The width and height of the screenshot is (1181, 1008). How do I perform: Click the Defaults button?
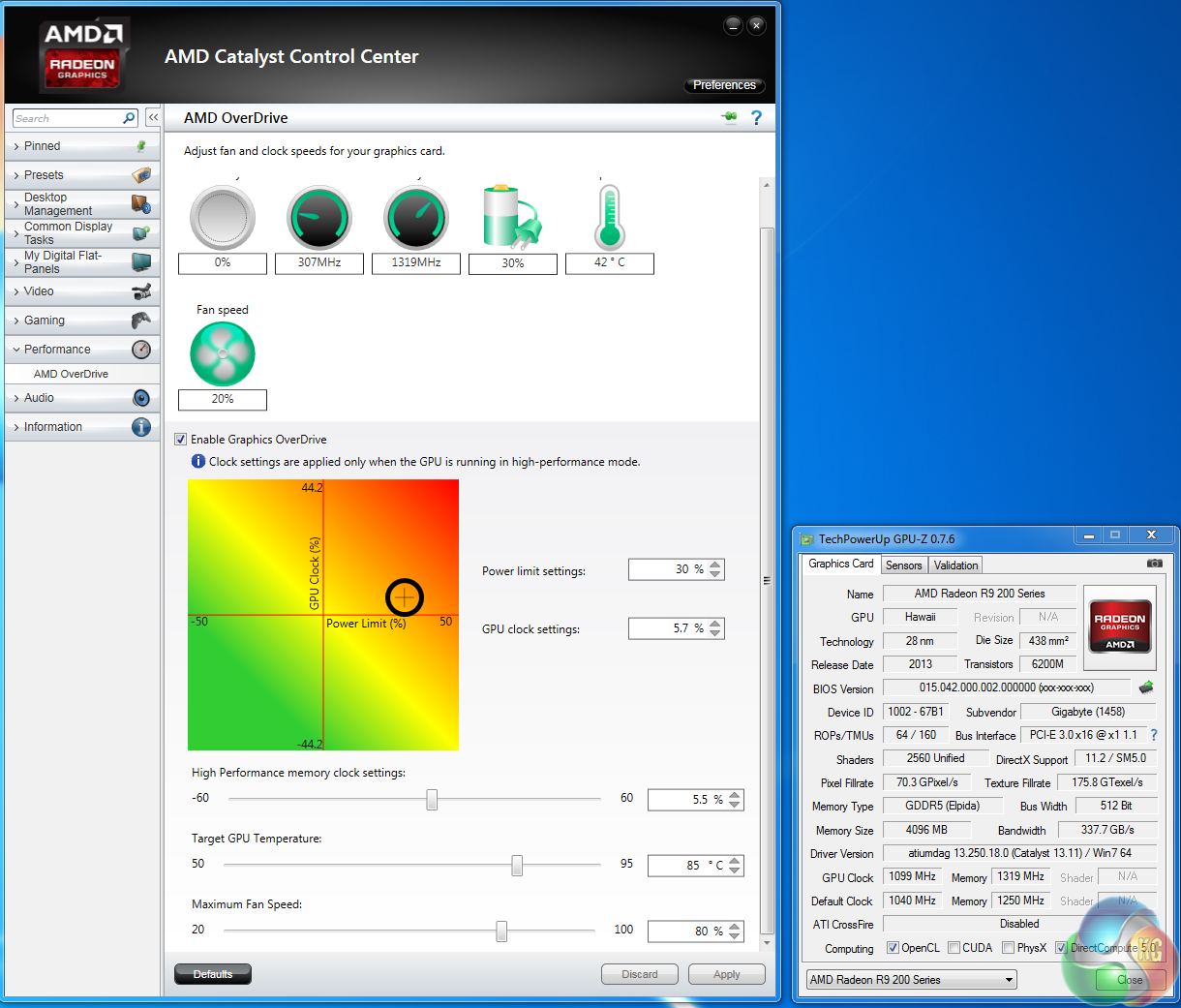(213, 974)
